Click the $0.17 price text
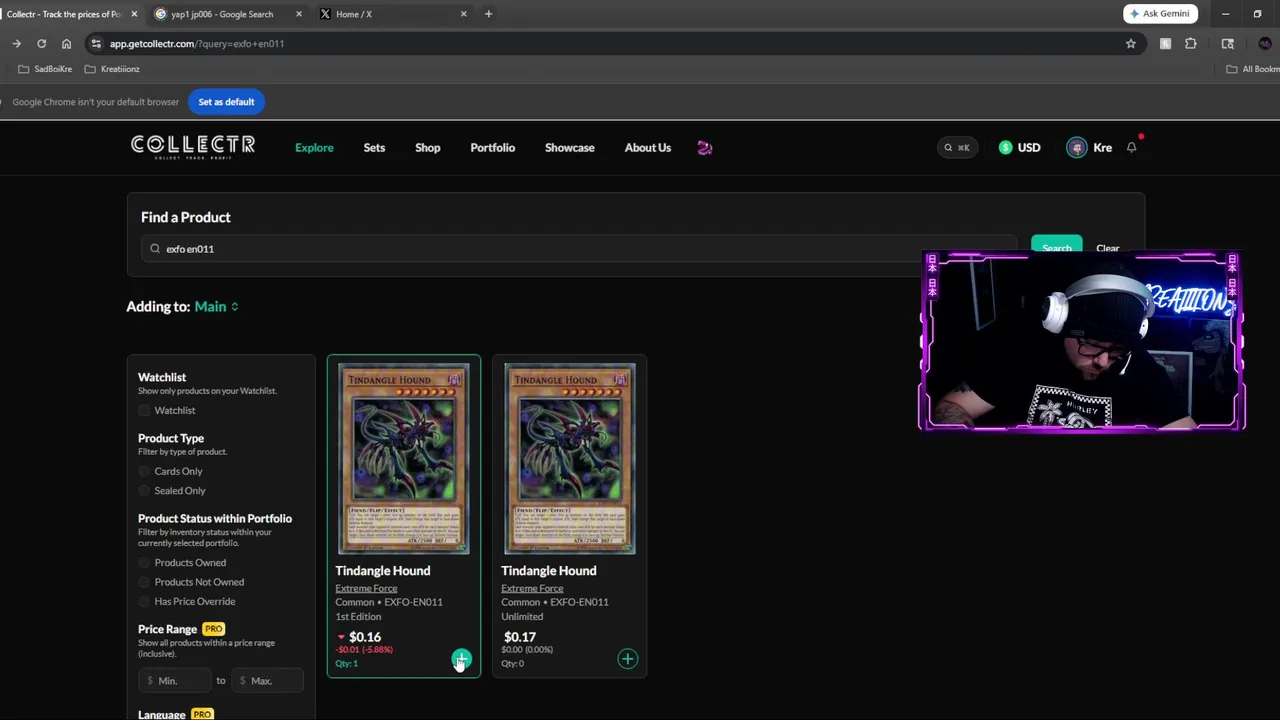This screenshot has height=720, width=1280. coord(520,637)
